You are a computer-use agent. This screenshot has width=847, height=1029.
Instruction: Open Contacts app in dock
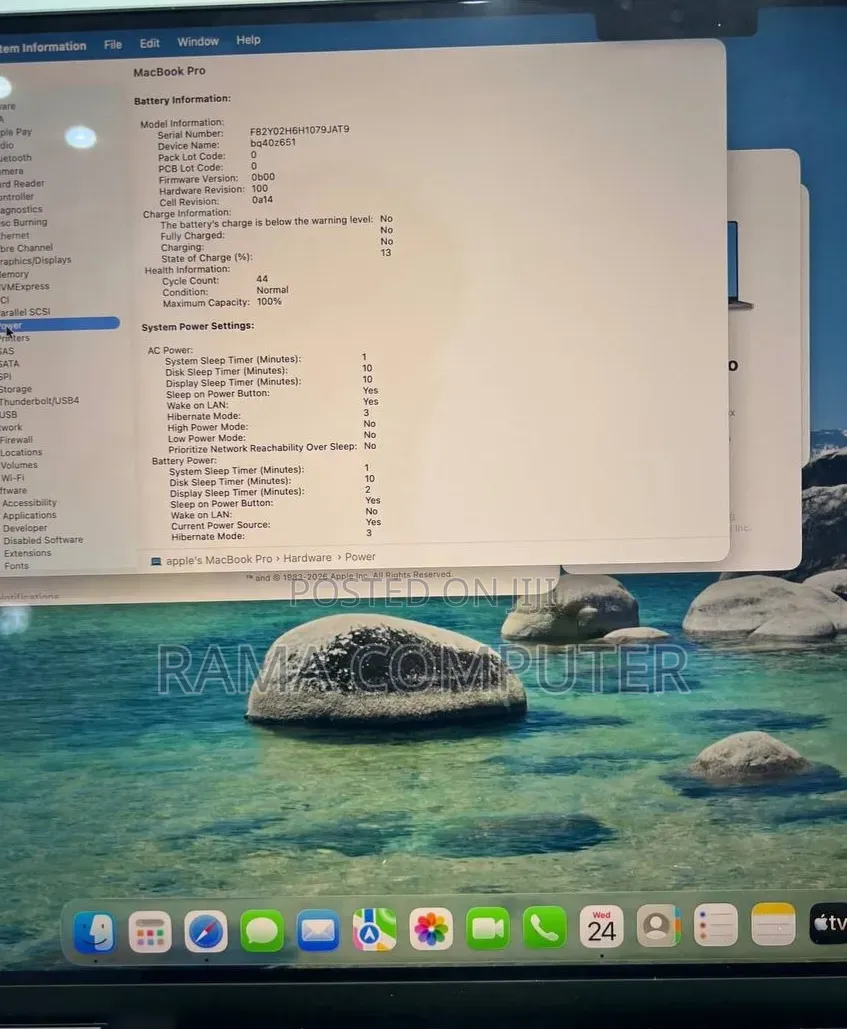coord(659,926)
